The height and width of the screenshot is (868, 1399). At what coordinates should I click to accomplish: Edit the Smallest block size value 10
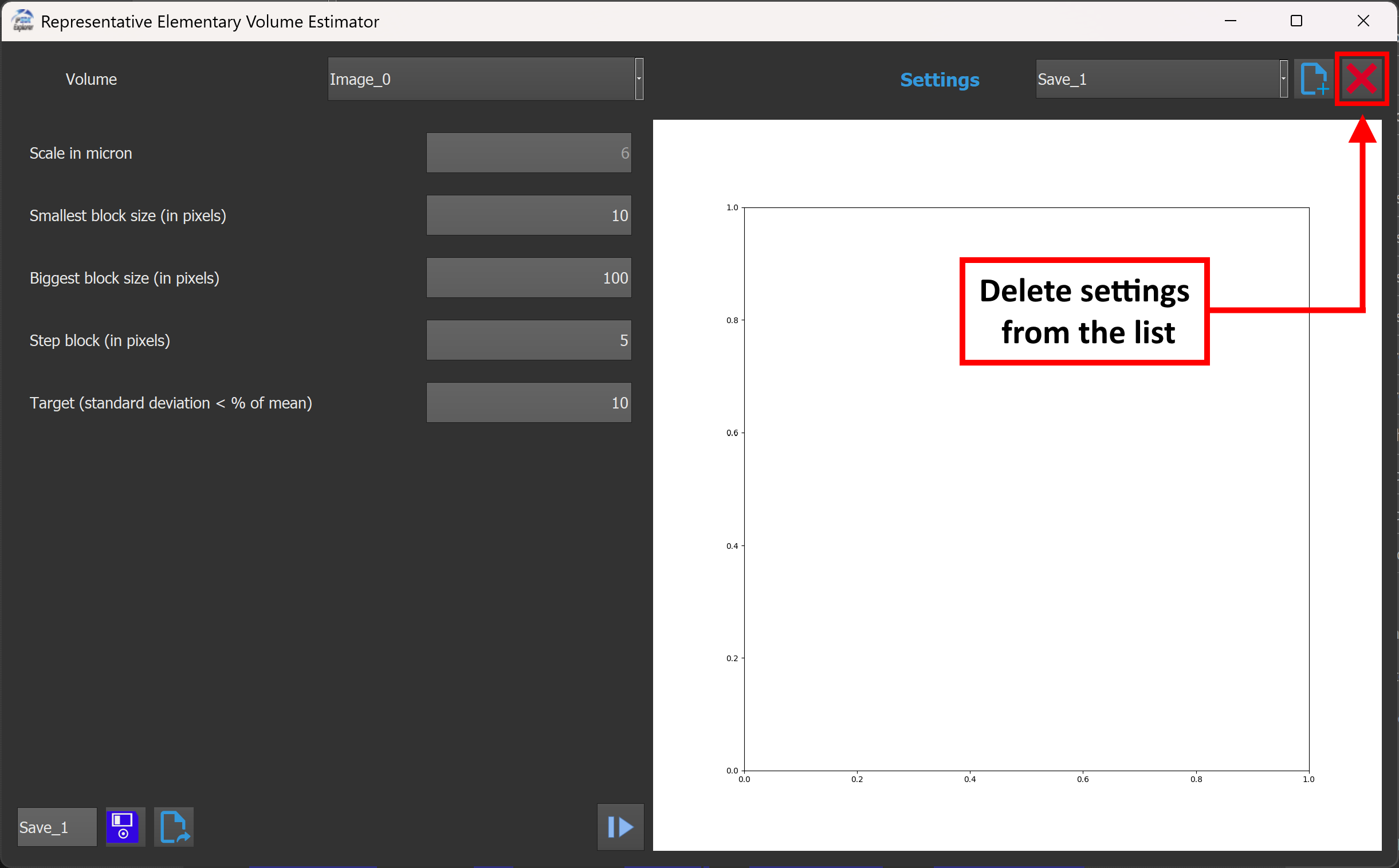click(528, 215)
